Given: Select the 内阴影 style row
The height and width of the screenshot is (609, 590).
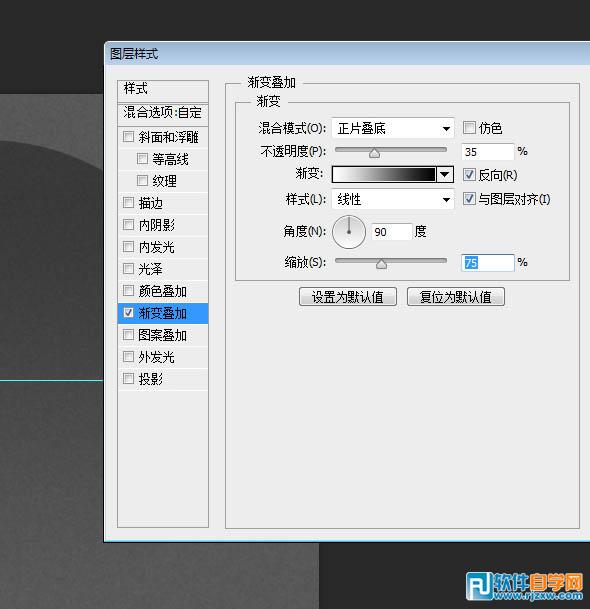Looking at the screenshot, I should point(163,225).
